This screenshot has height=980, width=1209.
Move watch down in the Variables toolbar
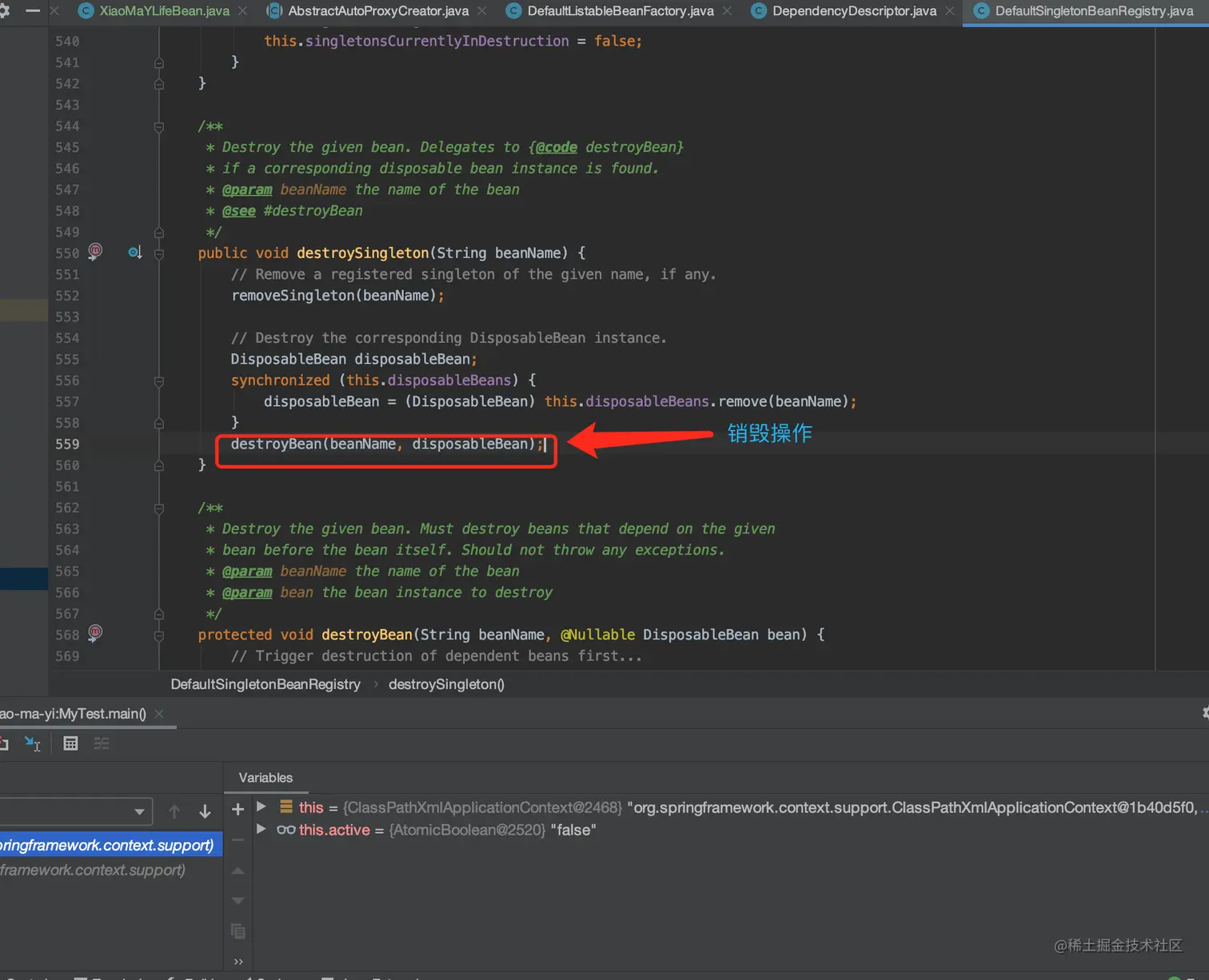pyautogui.click(x=237, y=900)
